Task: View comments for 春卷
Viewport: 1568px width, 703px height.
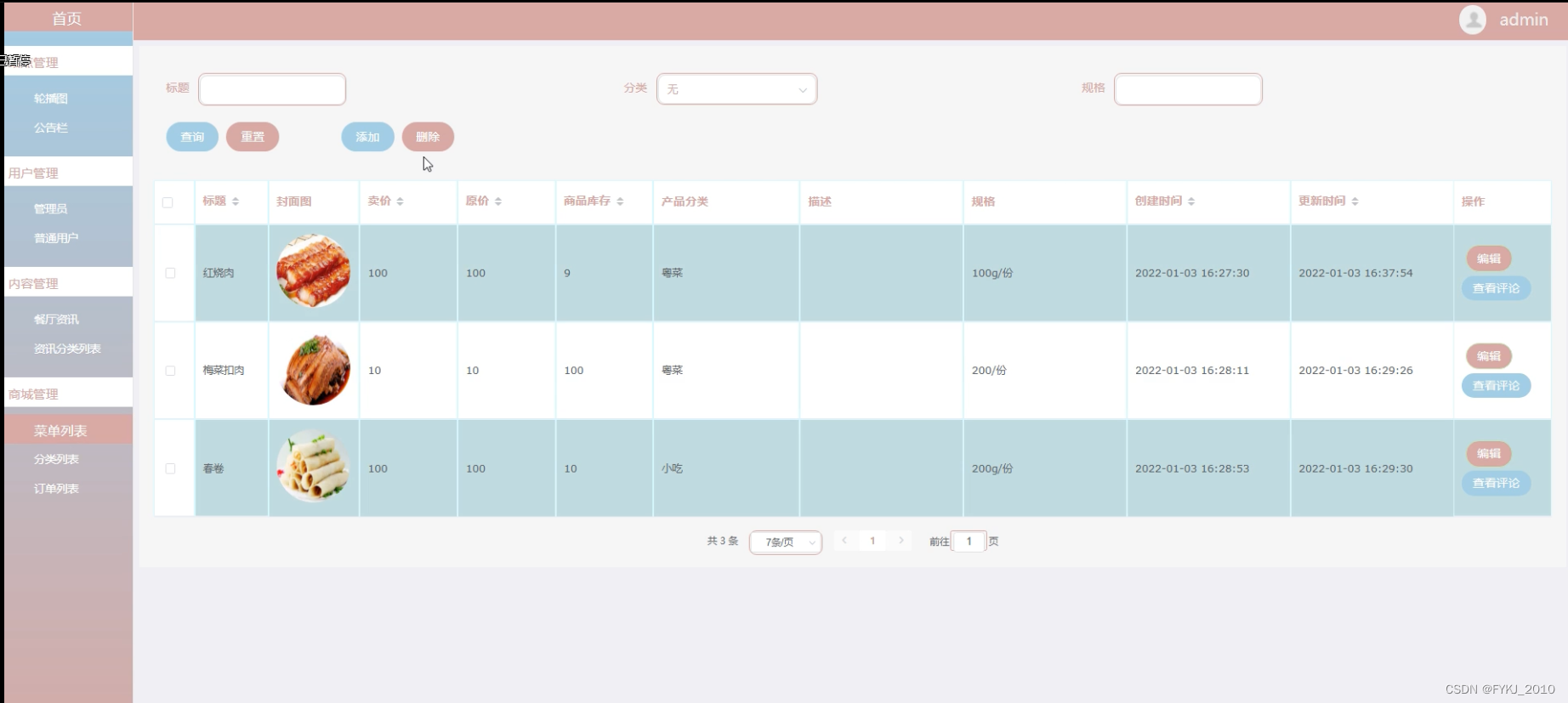Action: click(1496, 483)
